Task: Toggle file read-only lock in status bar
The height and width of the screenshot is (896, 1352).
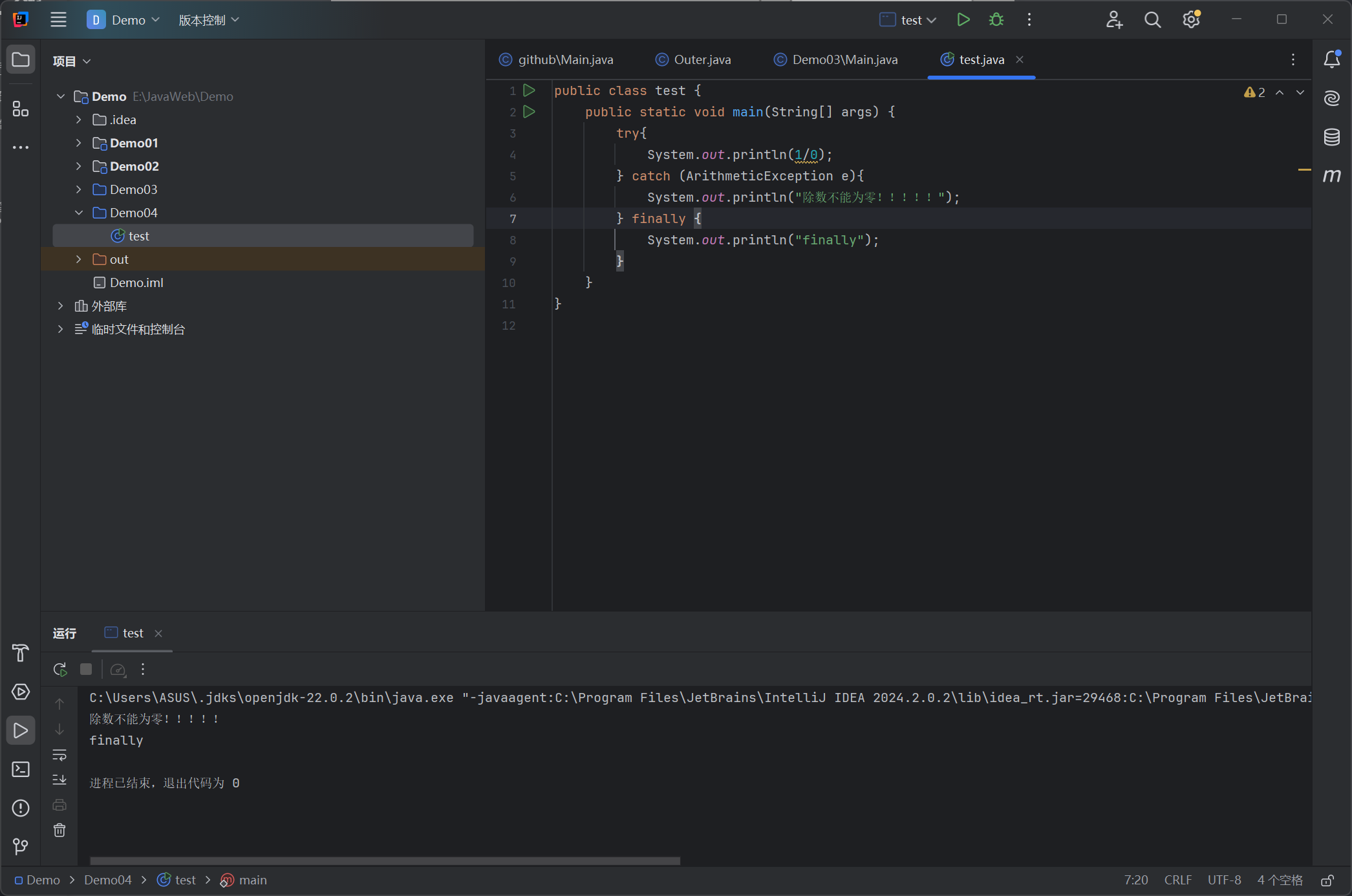Action: coord(1327,880)
